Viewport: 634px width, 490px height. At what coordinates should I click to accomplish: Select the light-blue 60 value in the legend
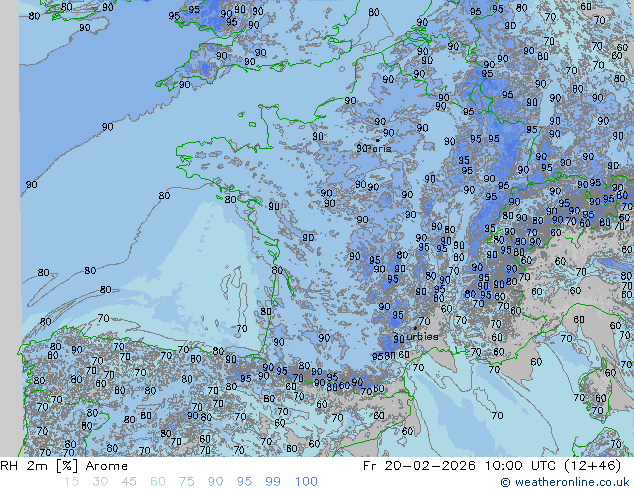[158, 482]
